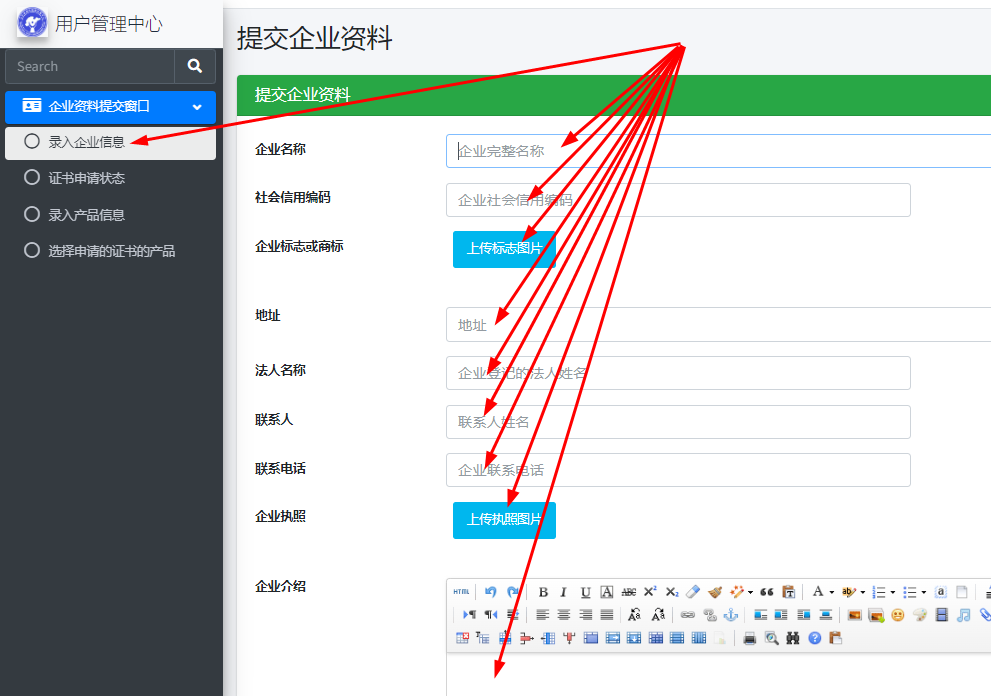Click the format brush icon
Screen dimensions: 991x696
[715, 592]
